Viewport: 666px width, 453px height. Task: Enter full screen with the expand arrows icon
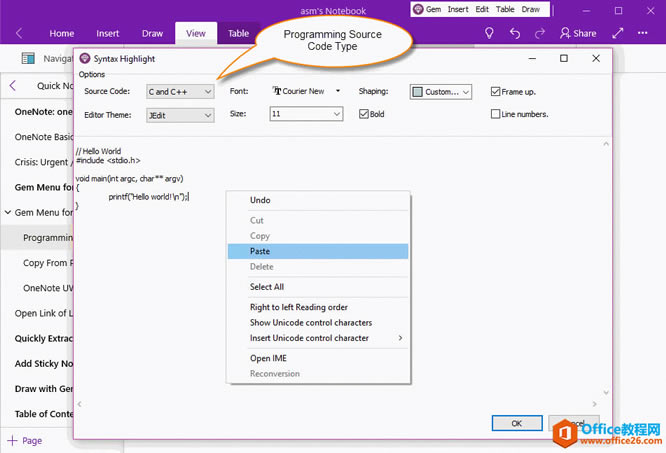618,33
